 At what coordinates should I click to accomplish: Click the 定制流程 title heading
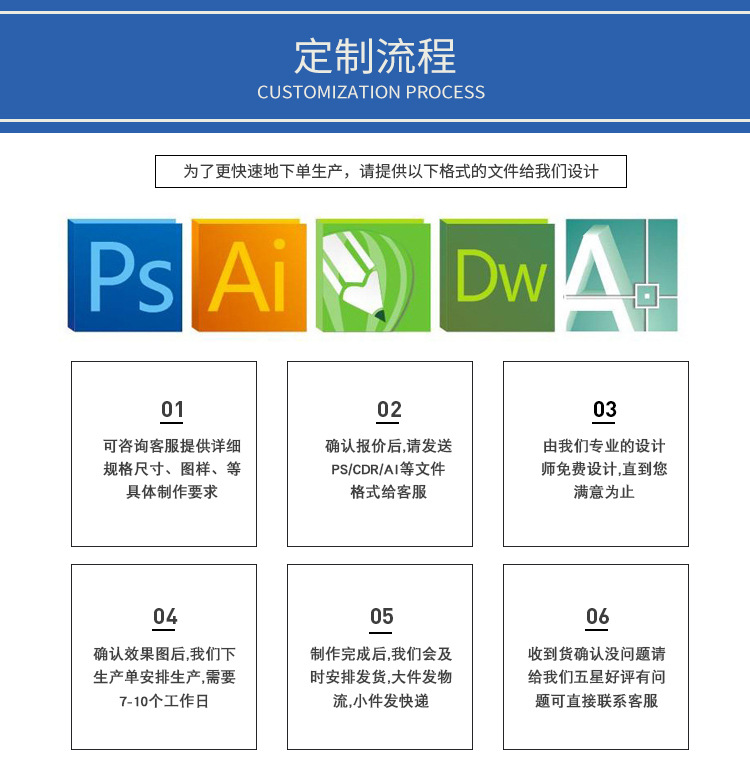click(x=375, y=55)
